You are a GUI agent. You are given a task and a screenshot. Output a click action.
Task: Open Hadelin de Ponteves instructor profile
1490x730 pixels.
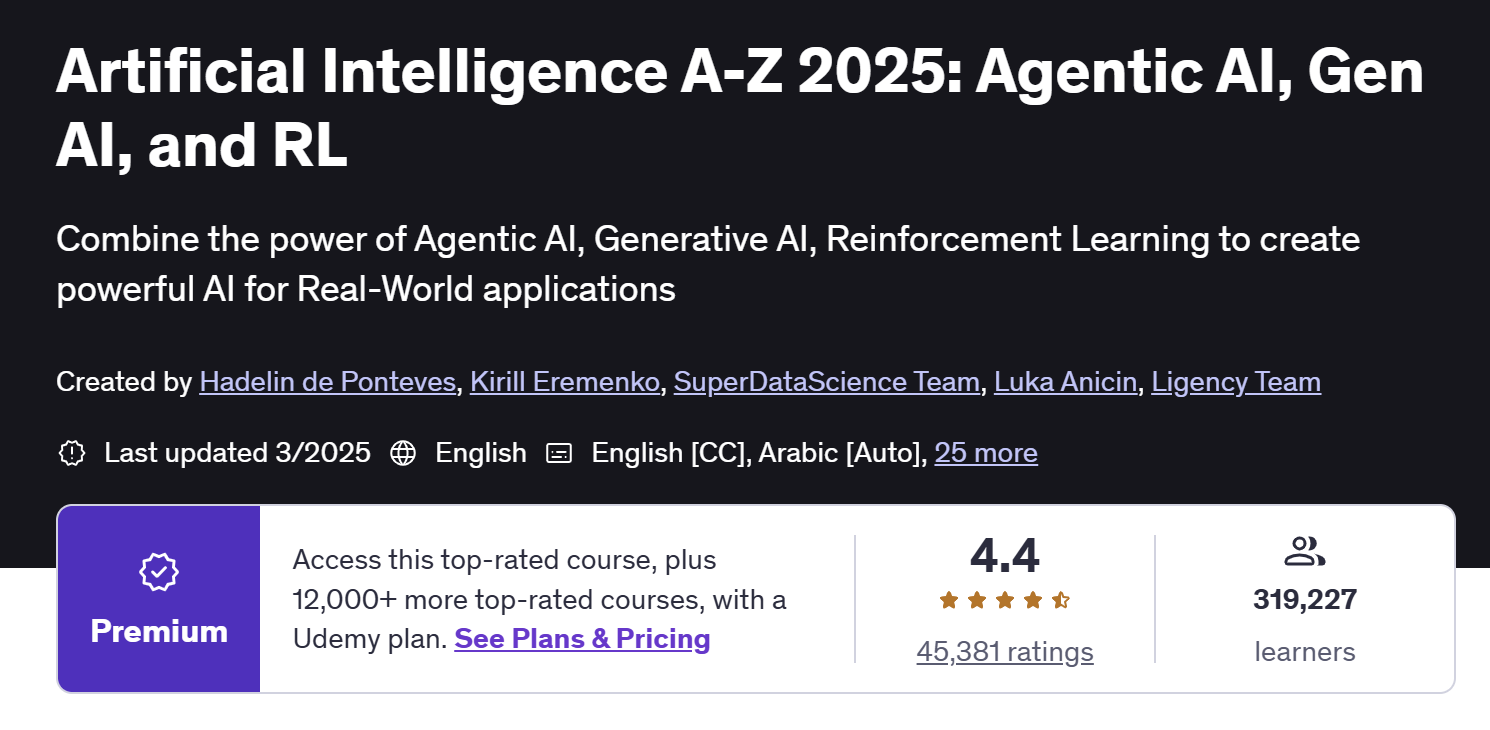tap(327, 382)
